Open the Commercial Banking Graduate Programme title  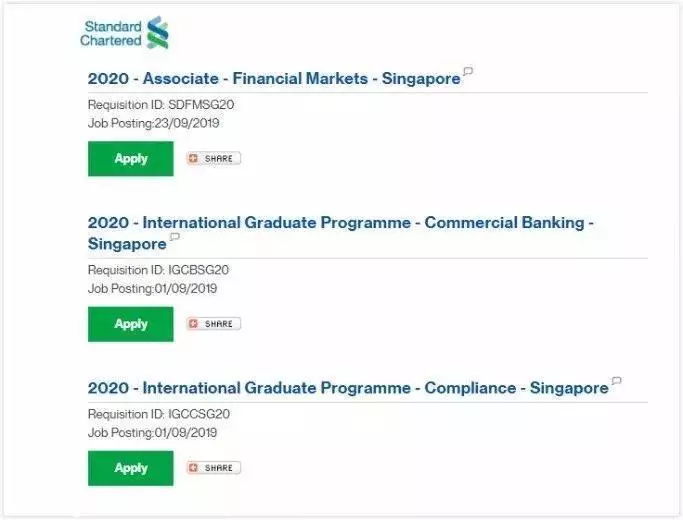(x=341, y=233)
